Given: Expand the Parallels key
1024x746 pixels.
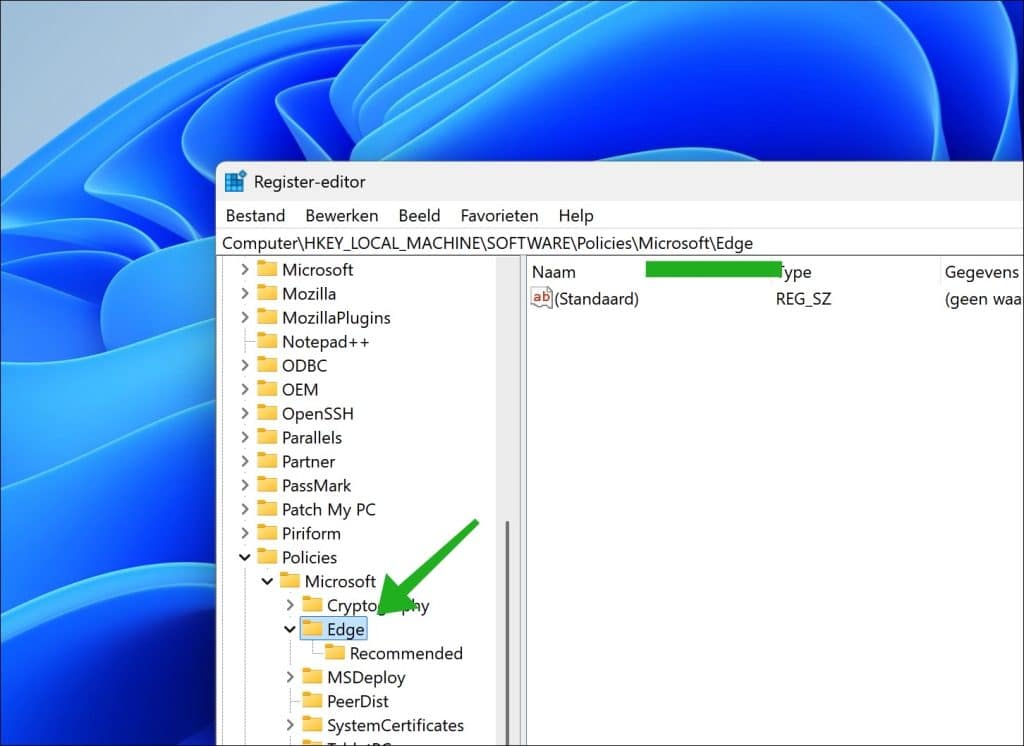Looking at the screenshot, I should tap(245, 437).
